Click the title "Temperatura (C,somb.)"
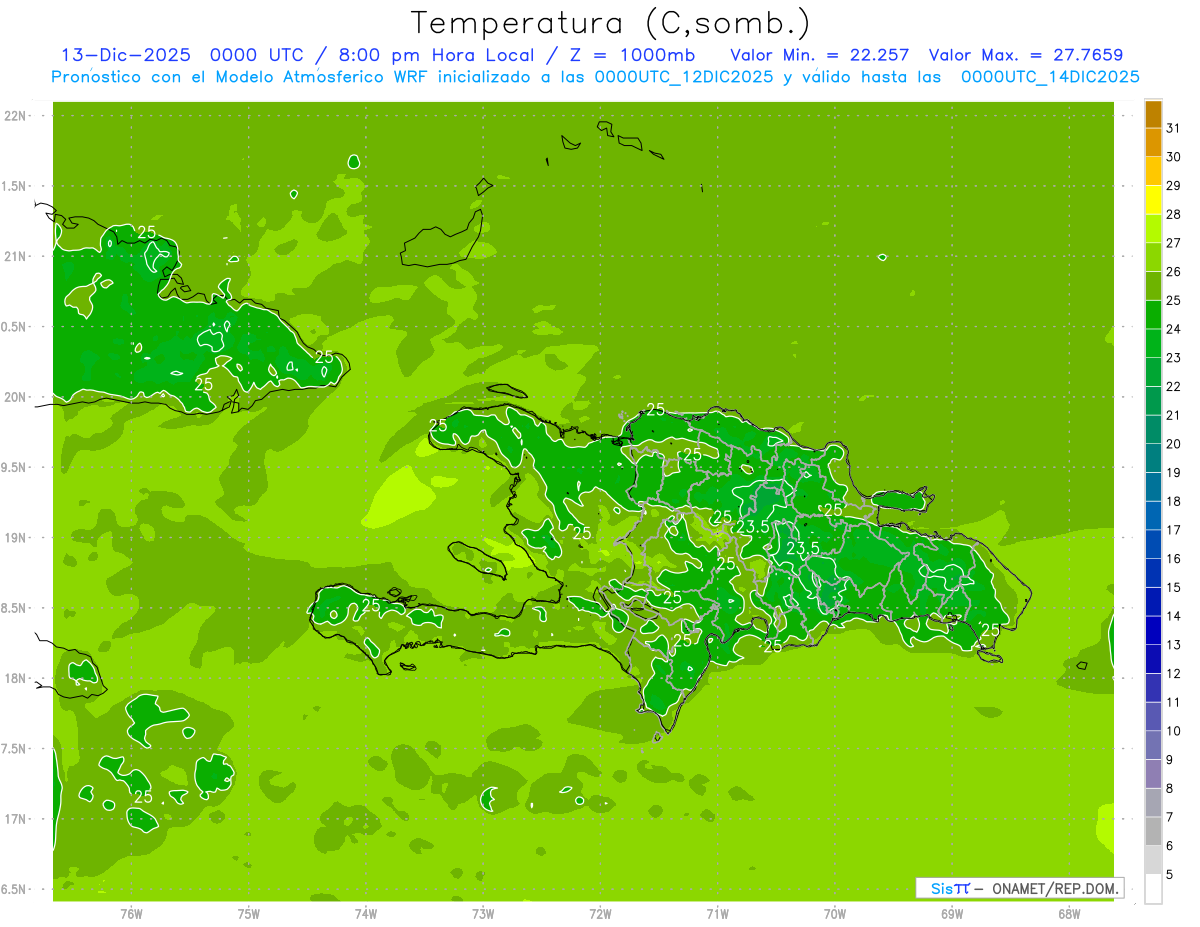The height and width of the screenshot is (927, 1200). (611, 23)
